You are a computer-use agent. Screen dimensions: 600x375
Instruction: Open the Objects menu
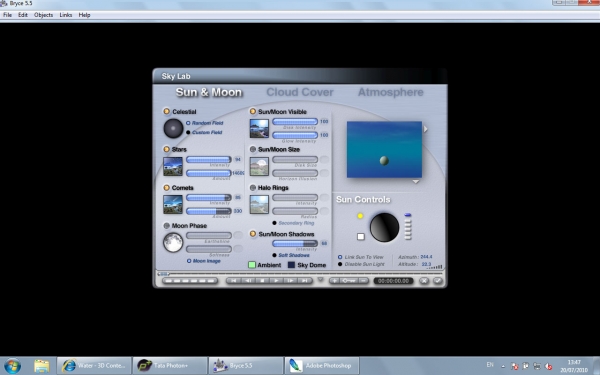pyautogui.click(x=43, y=15)
